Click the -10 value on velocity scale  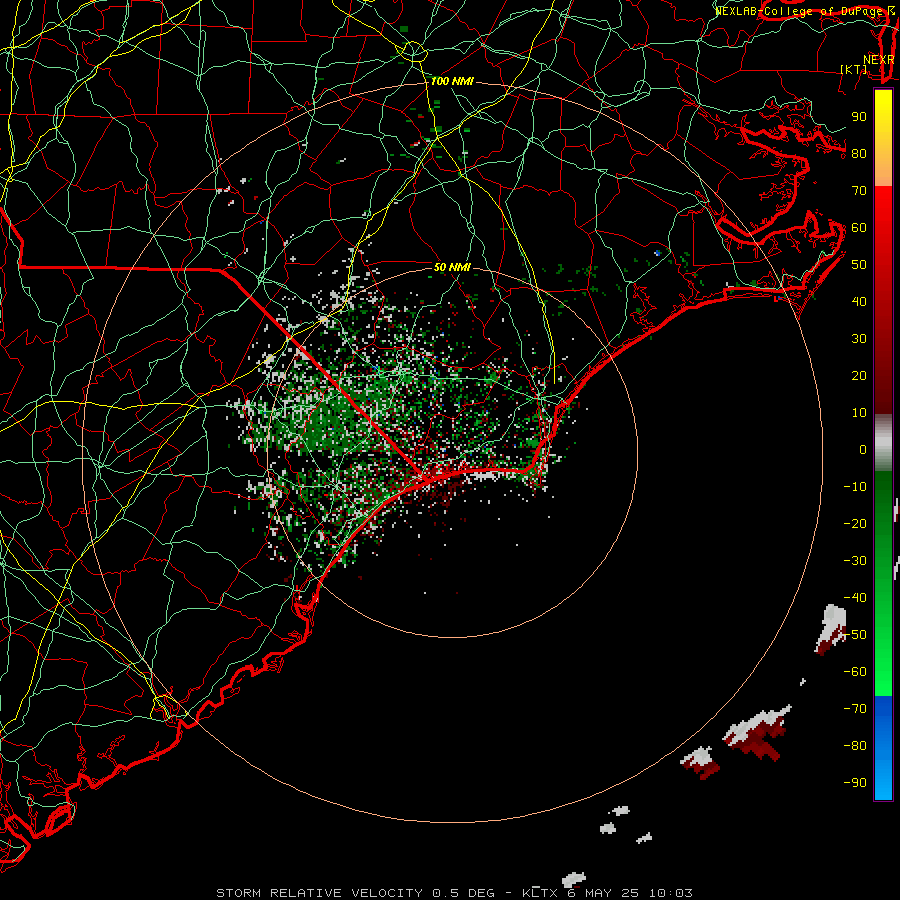pyautogui.click(x=855, y=487)
